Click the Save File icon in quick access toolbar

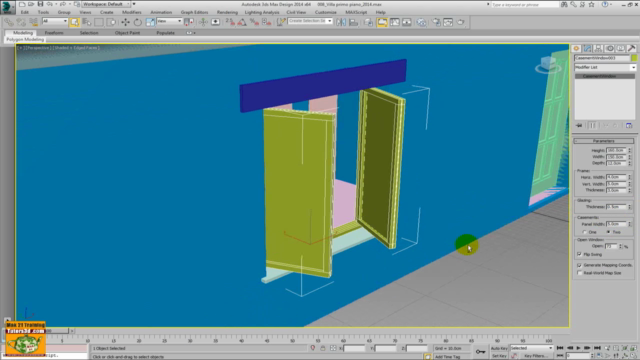40,4
